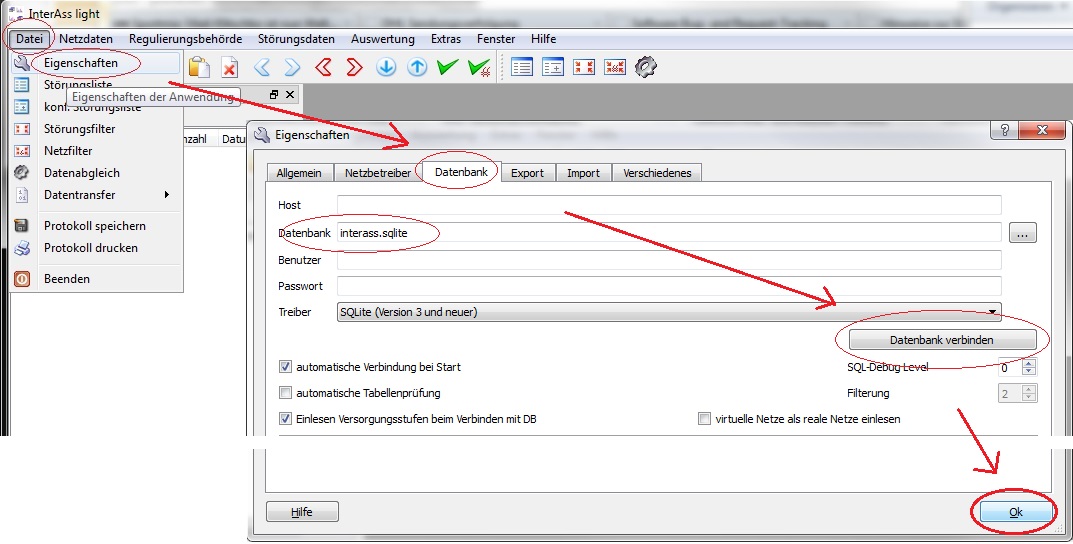1073x544 pixels.
Task: Click the blue up arrow circle icon
Action: [417, 67]
